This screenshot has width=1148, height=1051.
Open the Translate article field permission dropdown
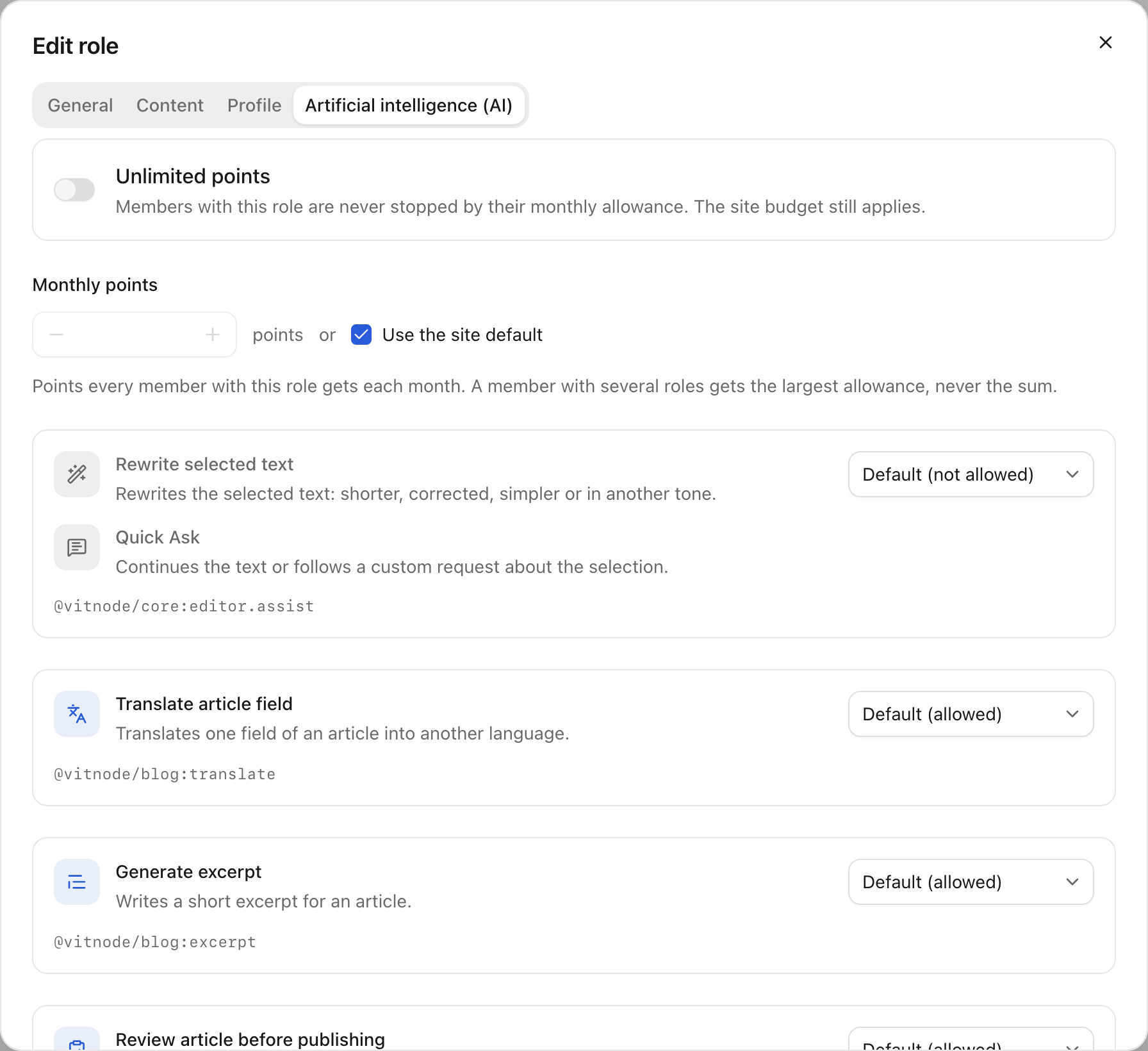(x=971, y=714)
